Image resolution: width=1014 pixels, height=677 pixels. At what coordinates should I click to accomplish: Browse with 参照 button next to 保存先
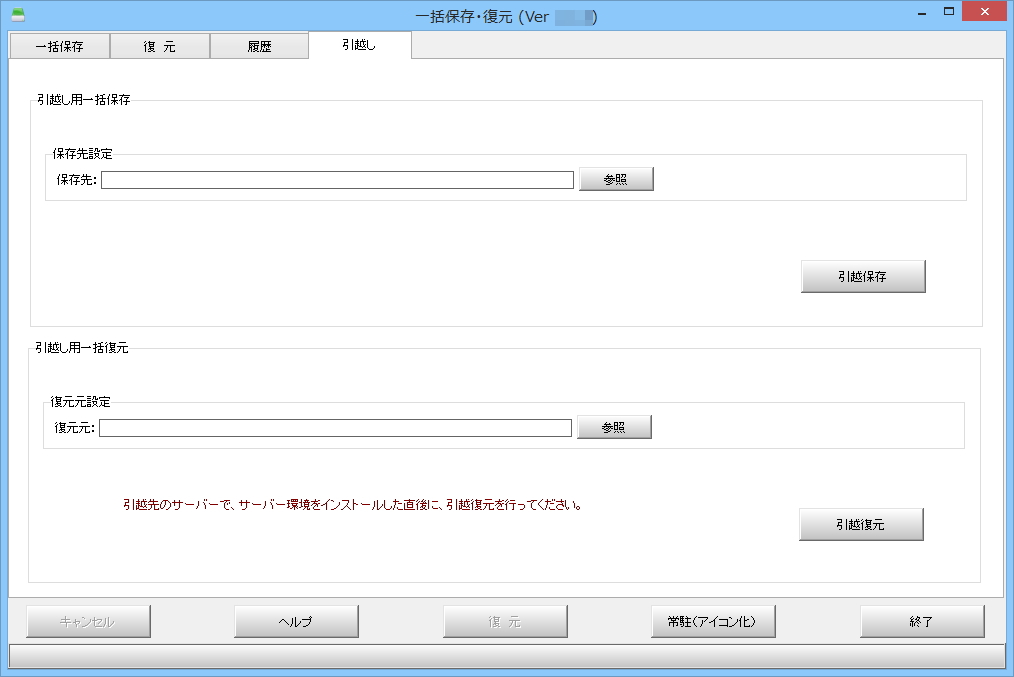tap(616, 179)
